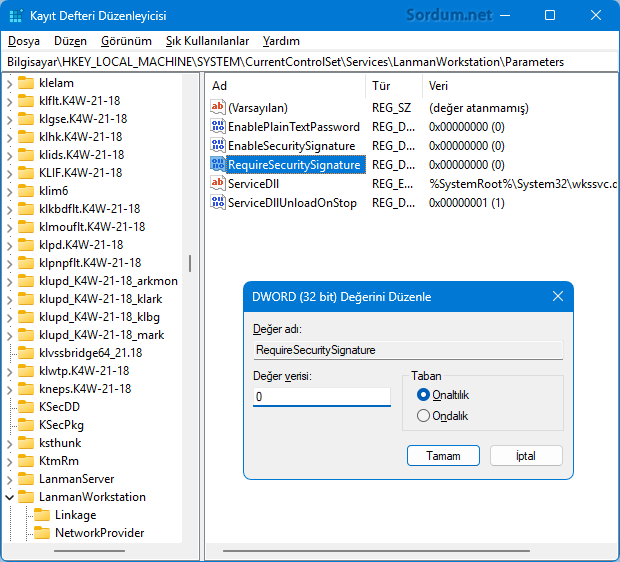Select the LanmanWorkstation folder icon
Screen dimensions: 620x562
point(26,497)
